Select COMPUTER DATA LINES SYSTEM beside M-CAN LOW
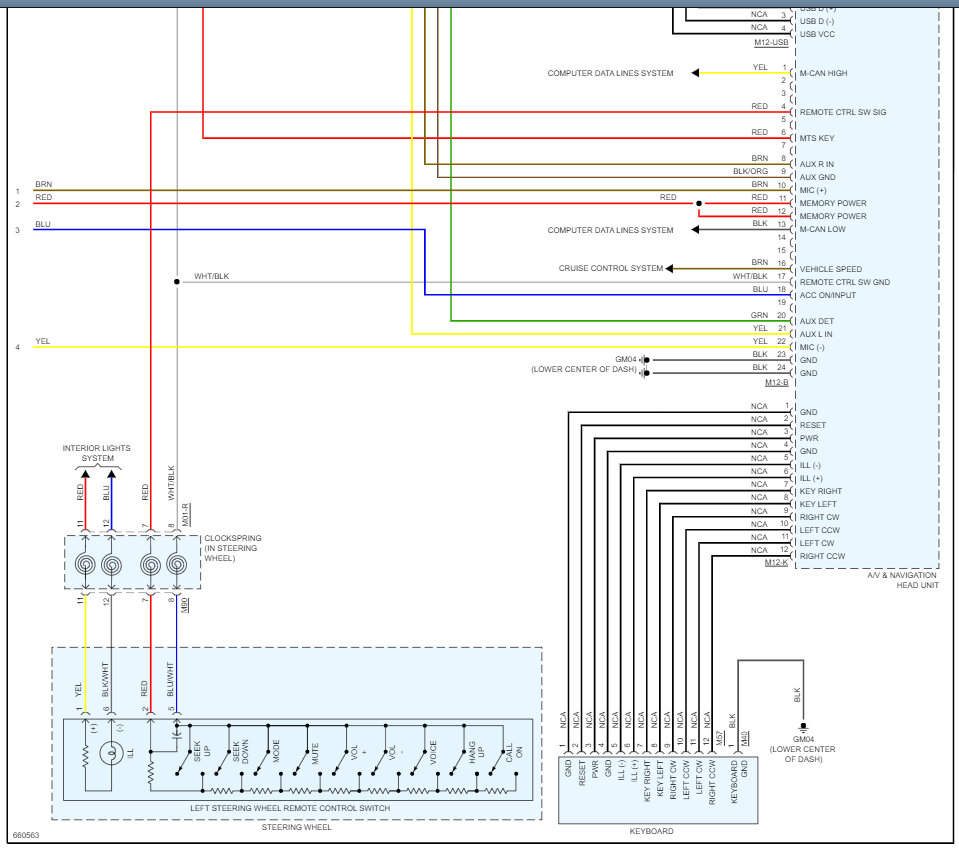 pos(610,231)
